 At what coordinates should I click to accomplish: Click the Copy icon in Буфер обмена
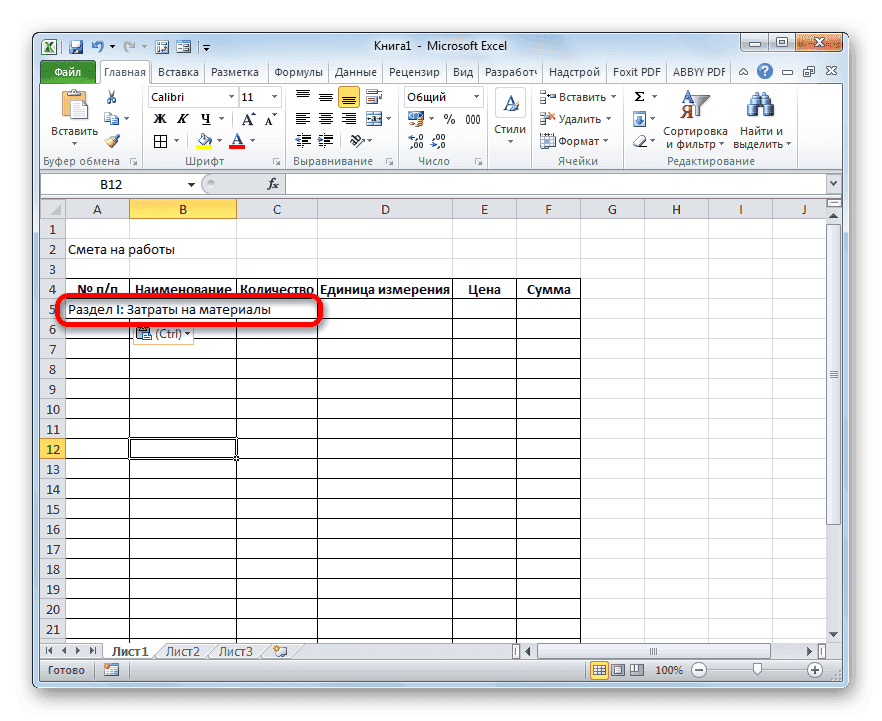click(112, 118)
